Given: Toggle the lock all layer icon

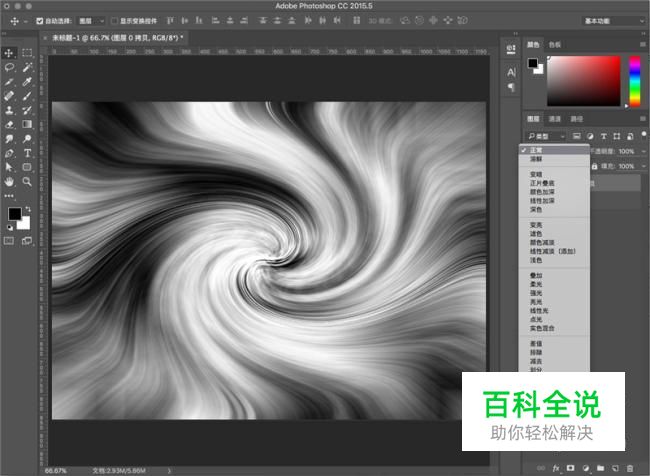Looking at the screenshot, I should (x=594, y=166).
